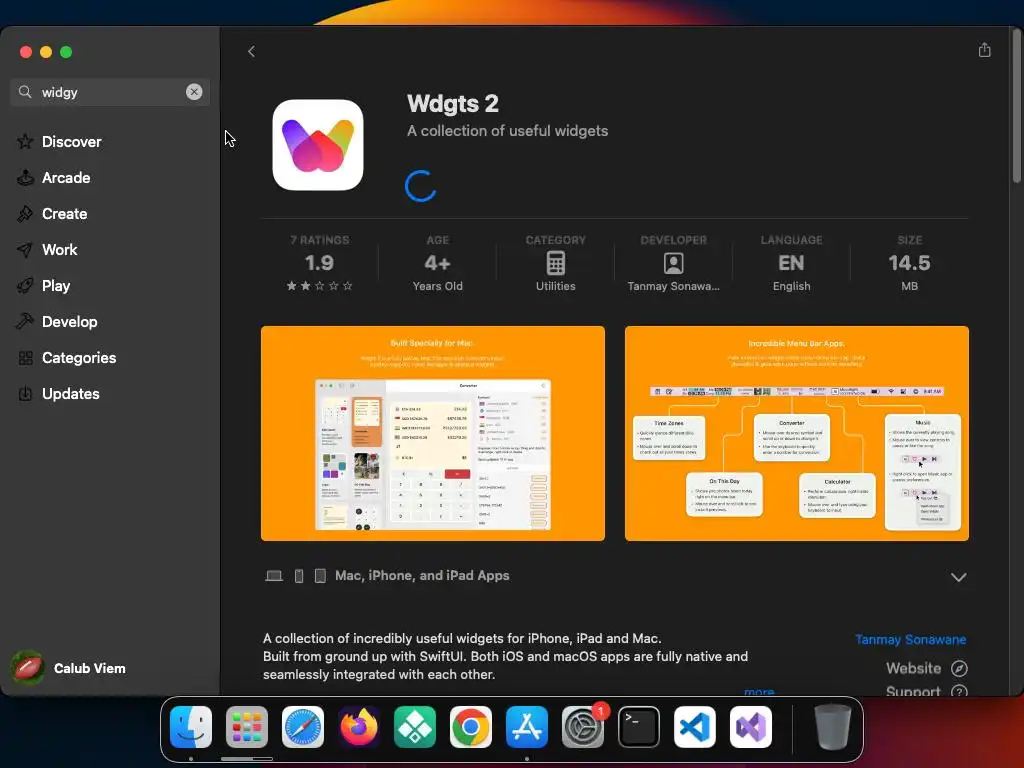Open Firefox from the Dock

[x=359, y=727]
